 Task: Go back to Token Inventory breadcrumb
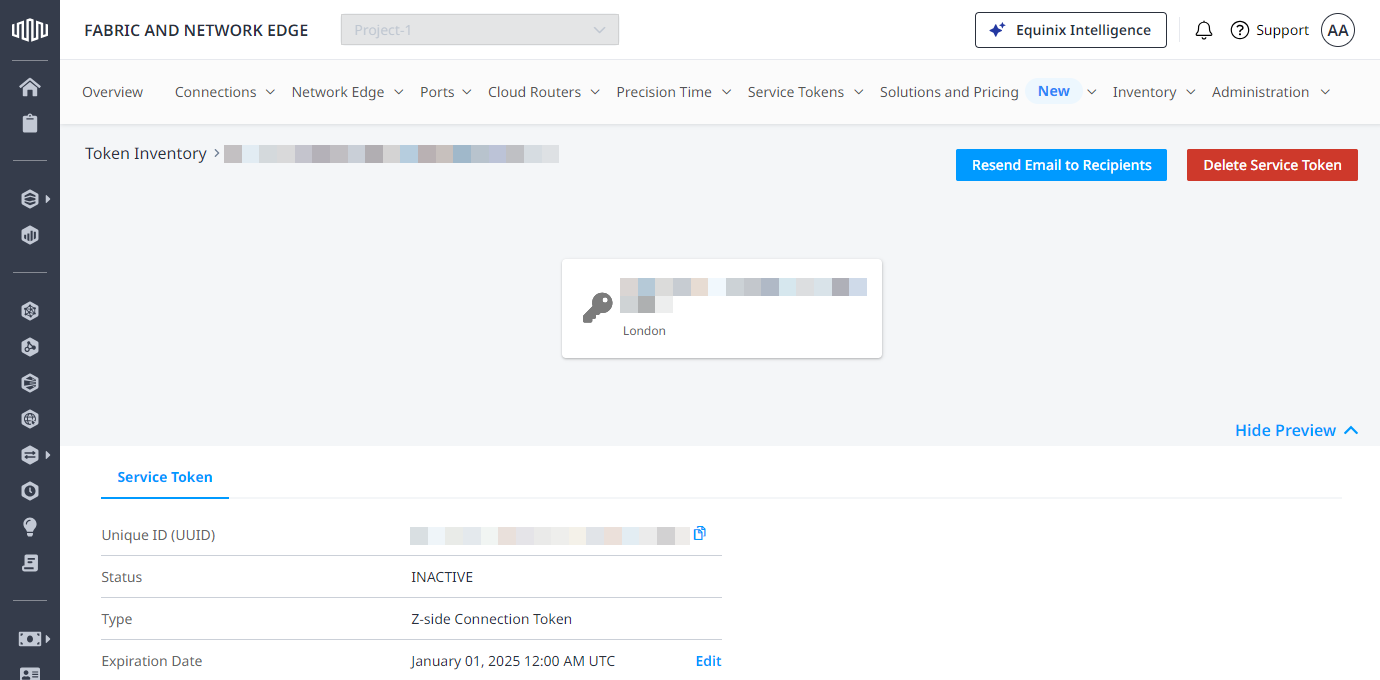coord(146,153)
